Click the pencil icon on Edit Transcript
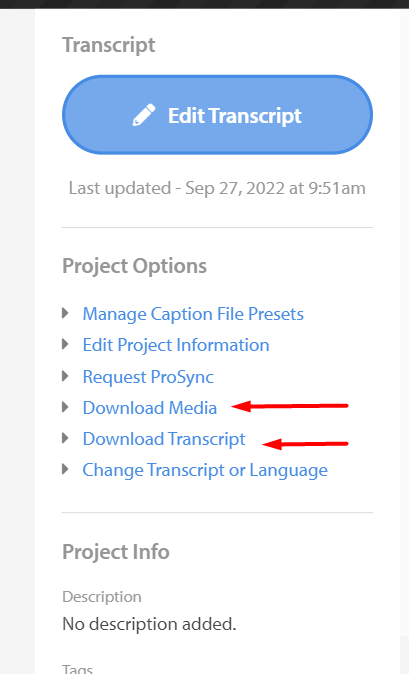This screenshot has width=409, height=674. (x=143, y=115)
